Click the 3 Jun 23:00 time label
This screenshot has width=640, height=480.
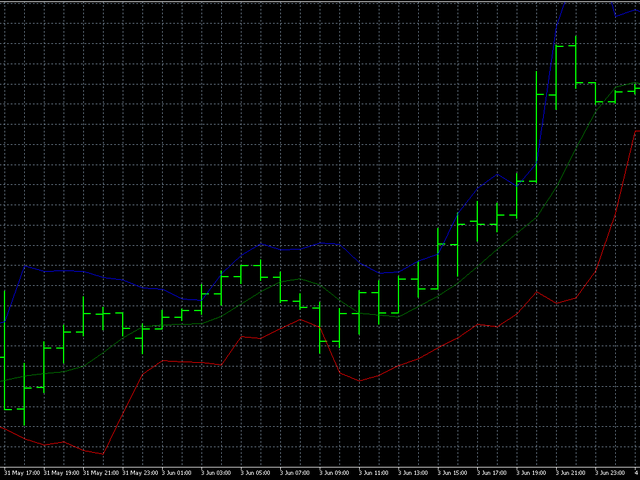612,472
